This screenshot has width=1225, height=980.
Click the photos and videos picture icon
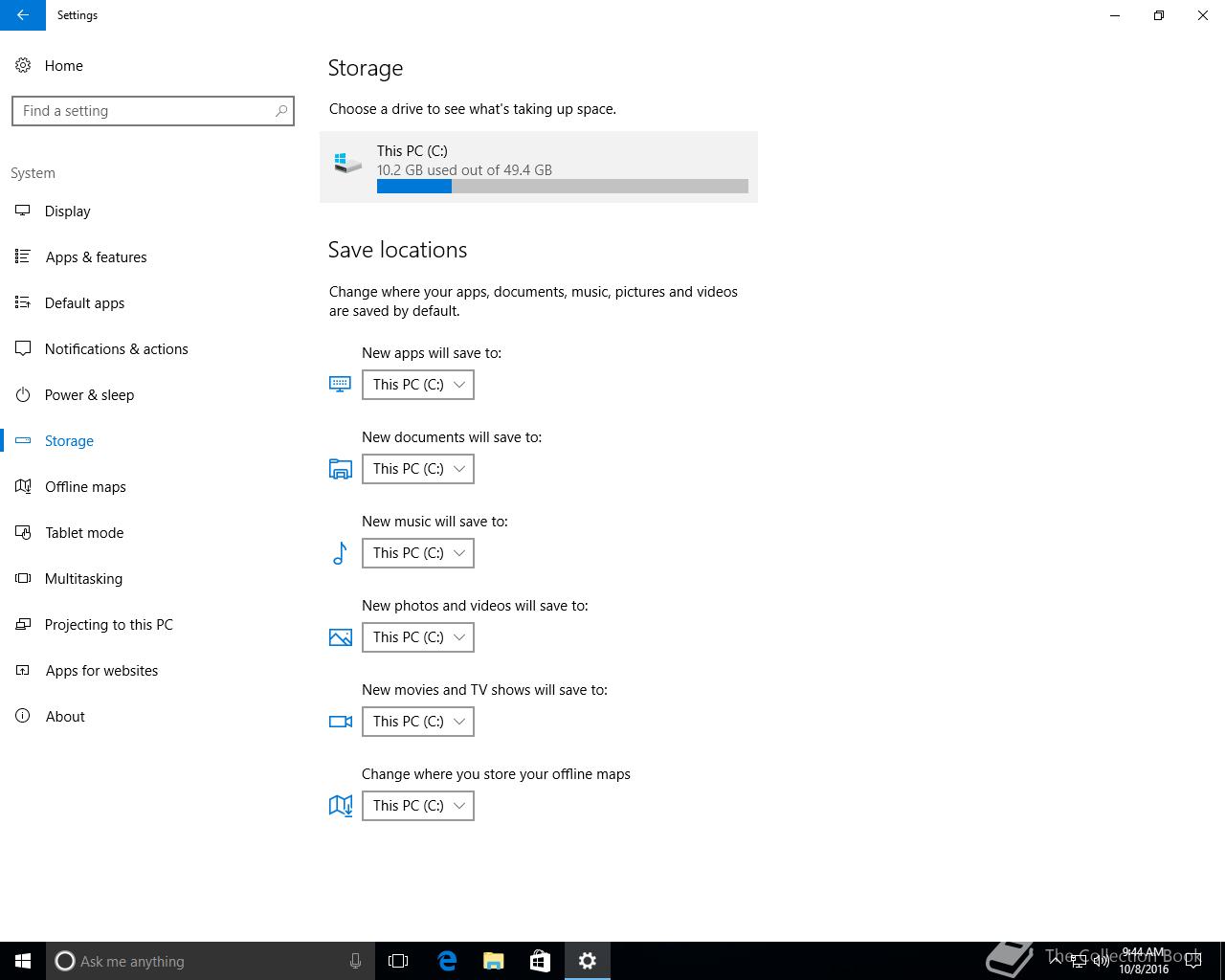click(x=340, y=637)
